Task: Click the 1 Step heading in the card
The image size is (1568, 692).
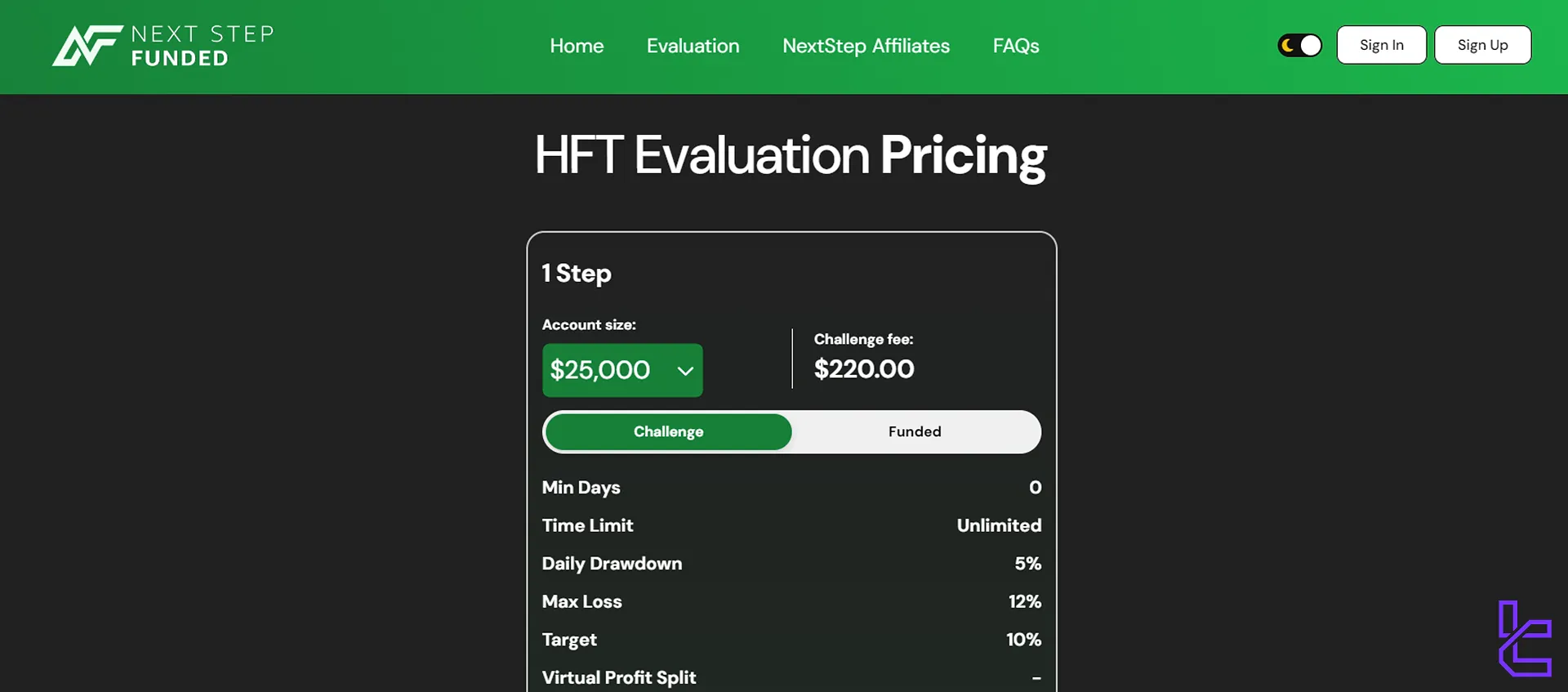Action: pyautogui.click(x=577, y=273)
